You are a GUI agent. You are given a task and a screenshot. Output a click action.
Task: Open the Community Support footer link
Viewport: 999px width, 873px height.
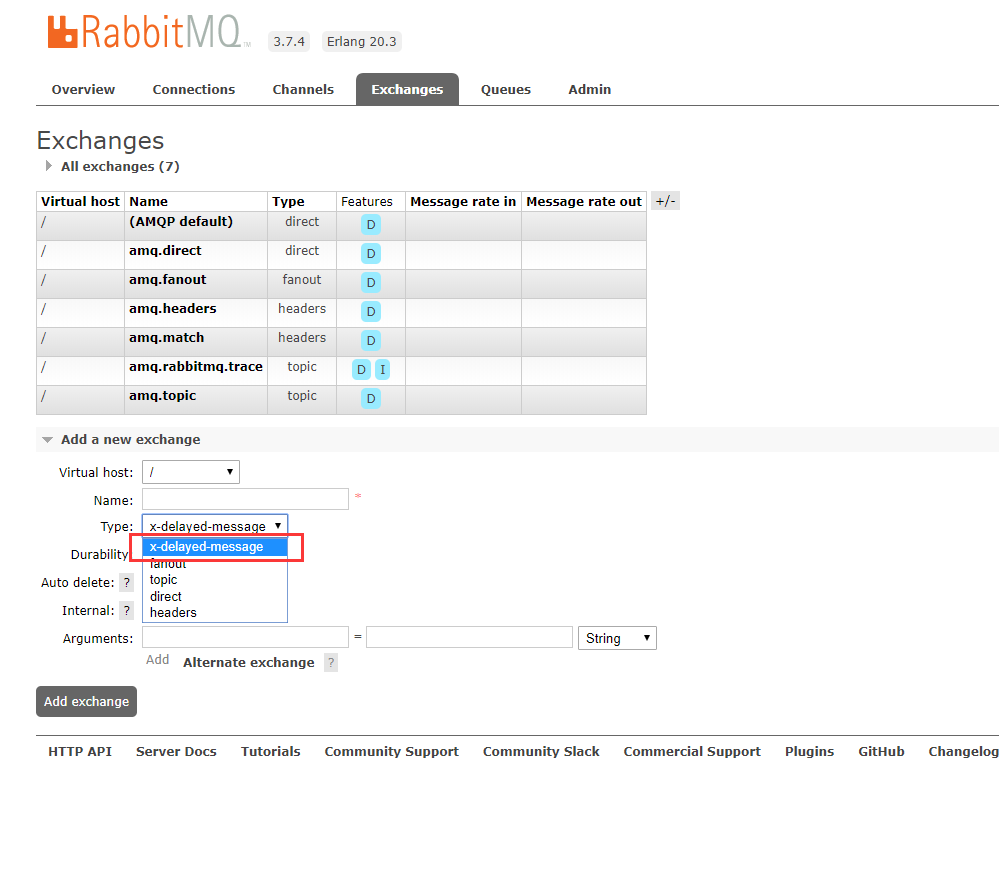click(392, 751)
